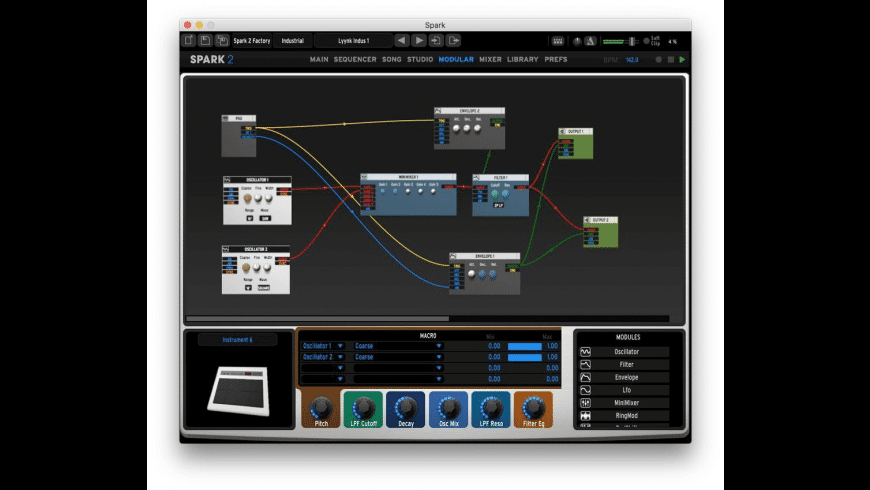This screenshot has height=490, width=870.
Task: Click the MiniMixer faders icon in Modules
Action: coord(585,403)
